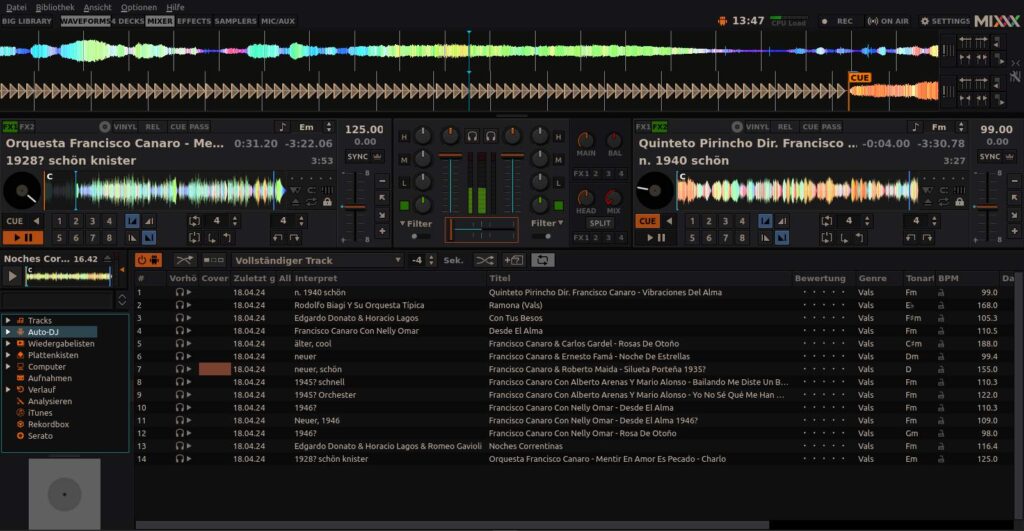The height and width of the screenshot is (531, 1024).
Task: Toggle play/pause on the left deck
Action: (x=23, y=238)
